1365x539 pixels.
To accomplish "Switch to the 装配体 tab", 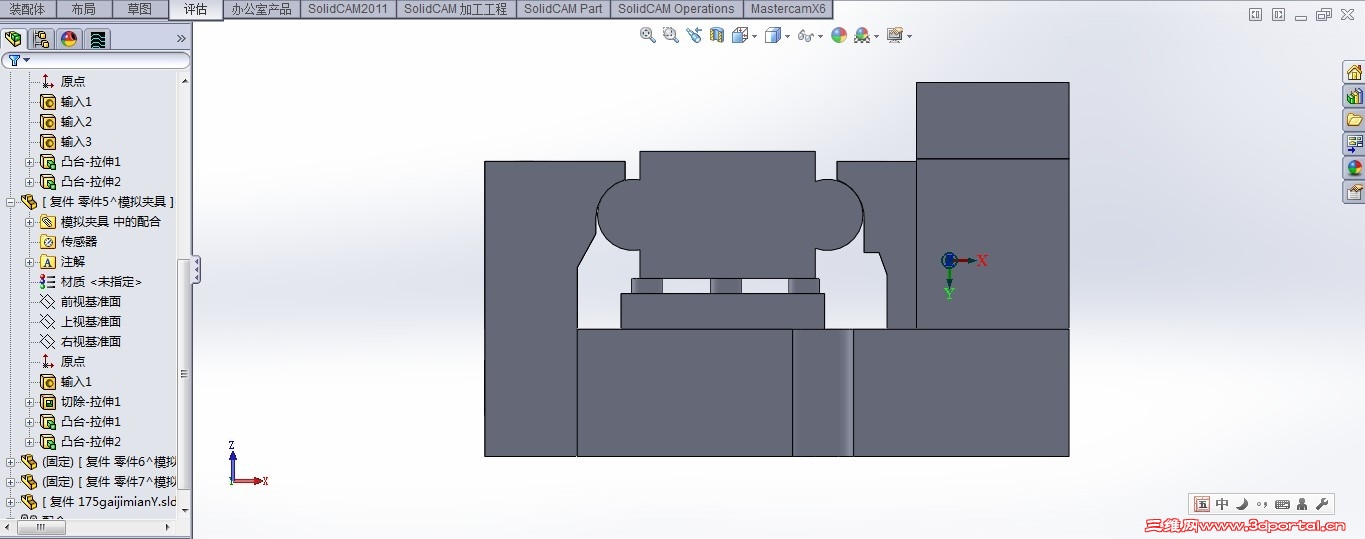I will click(x=28, y=9).
